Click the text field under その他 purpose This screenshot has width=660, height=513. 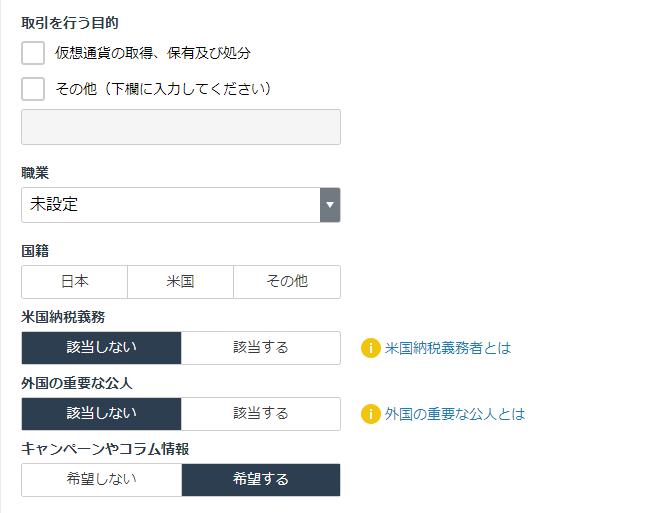tap(181, 127)
